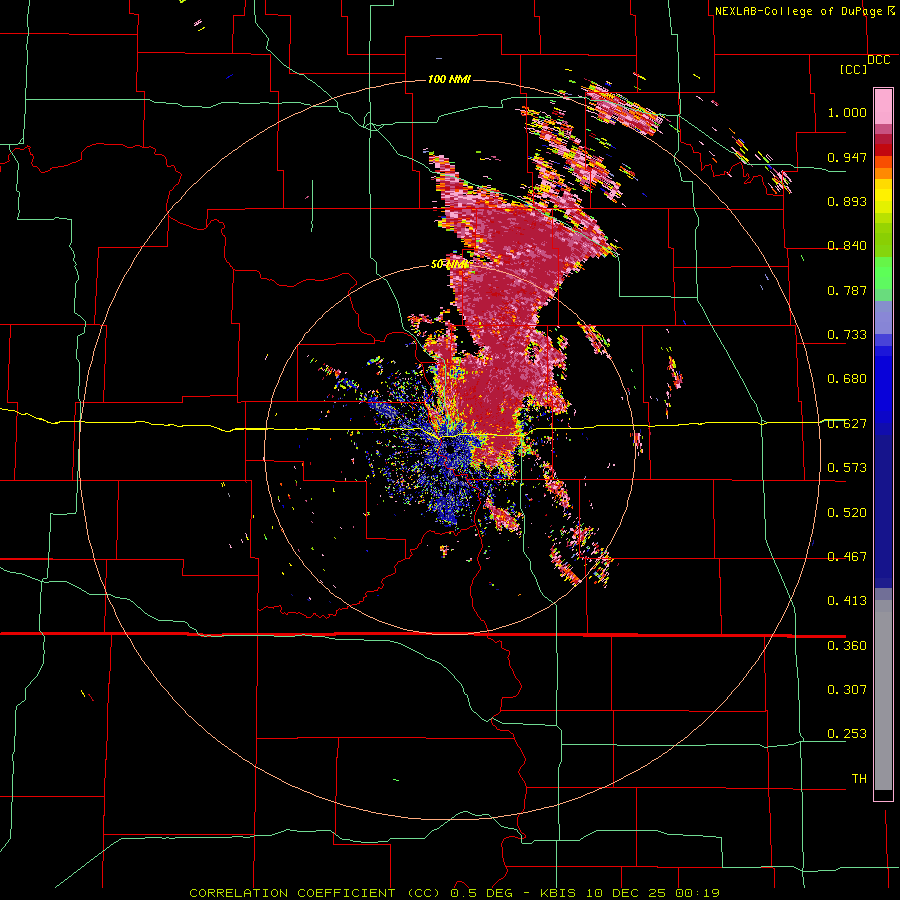Click the 0.787 scale value
This screenshot has width=900, height=900.
pyautogui.click(x=847, y=290)
